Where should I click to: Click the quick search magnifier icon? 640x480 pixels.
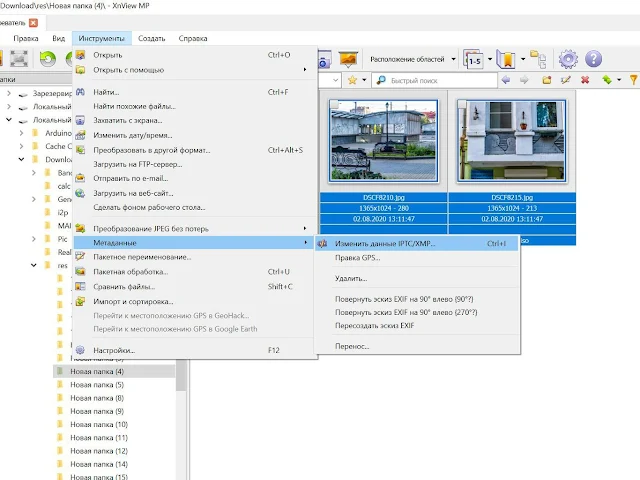(381, 80)
